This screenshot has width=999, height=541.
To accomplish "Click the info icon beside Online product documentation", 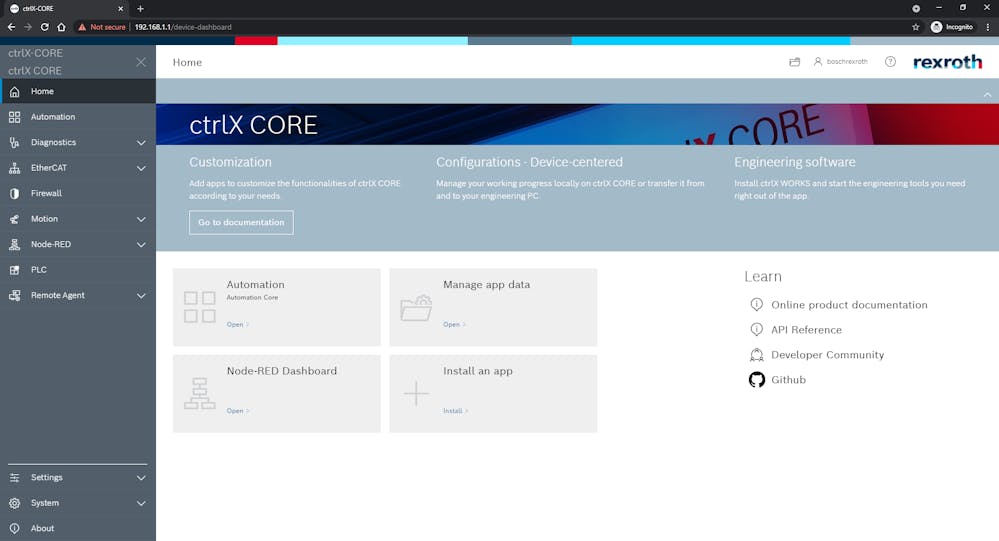I will click(756, 305).
